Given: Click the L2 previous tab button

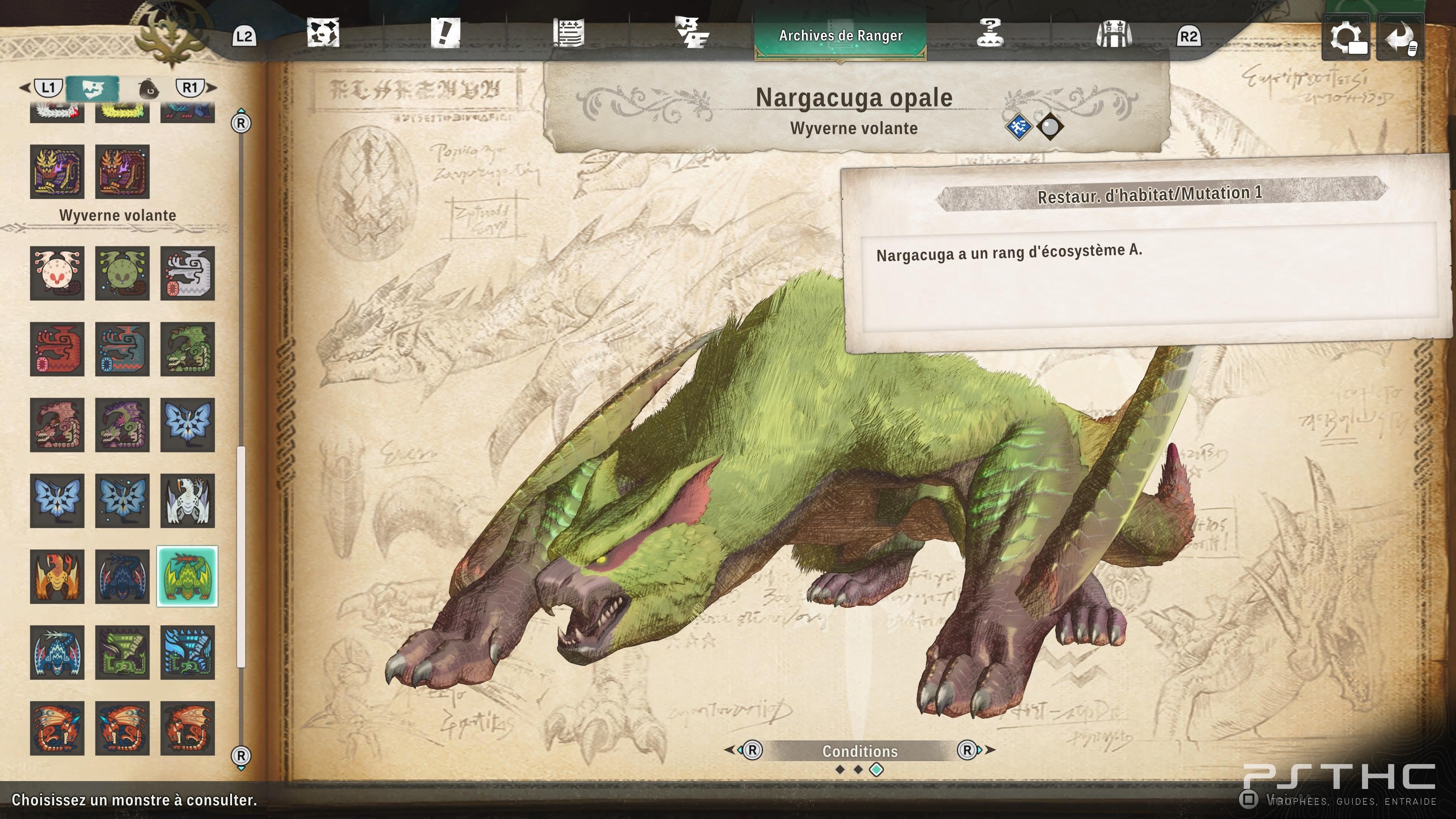Looking at the screenshot, I should (244, 37).
